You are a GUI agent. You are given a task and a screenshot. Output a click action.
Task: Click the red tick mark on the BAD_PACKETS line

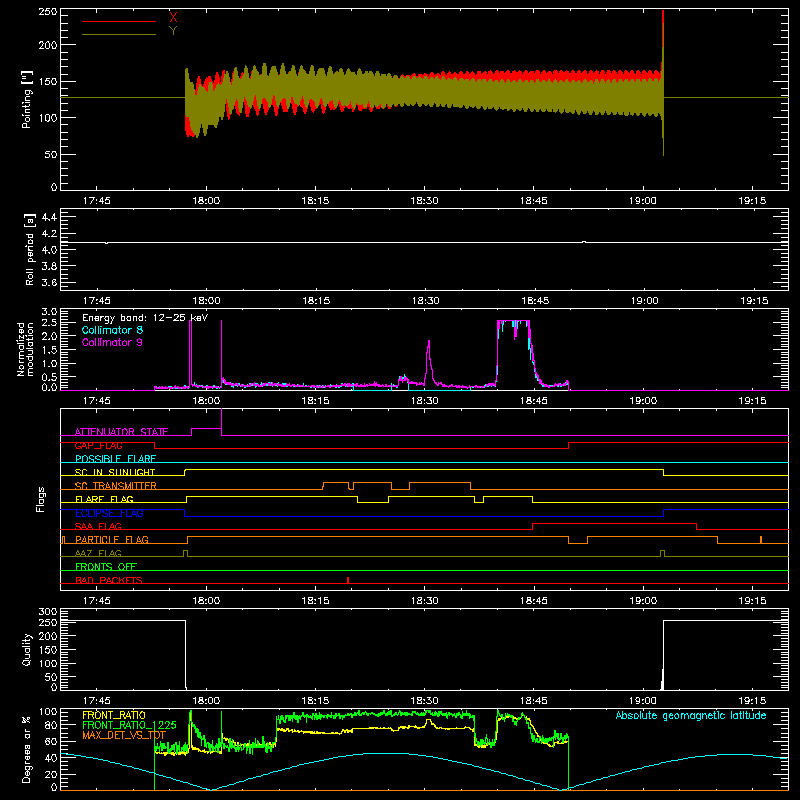(x=348, y=580)
